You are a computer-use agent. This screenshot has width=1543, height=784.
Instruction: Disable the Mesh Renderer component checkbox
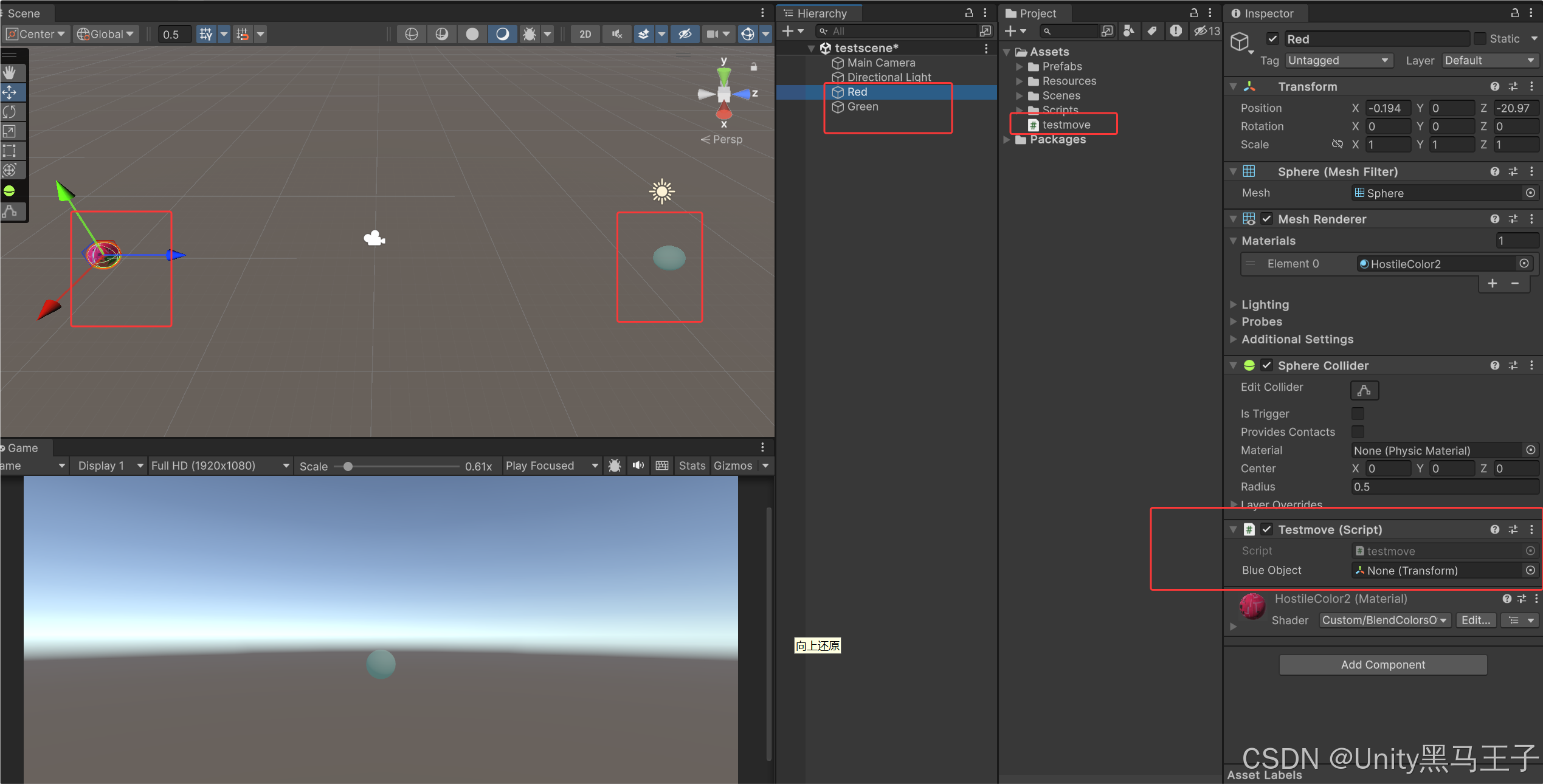[1267, 219]
